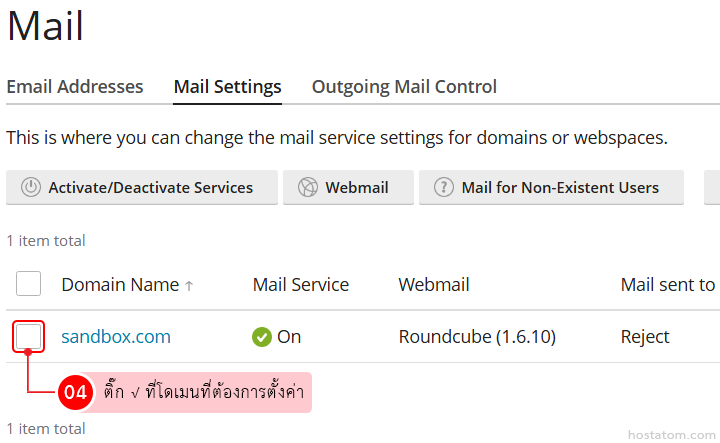Viewport: 720px width, 443px height.
Task: Sort by the Domain Name column header
Action: (x=120, y=285)
